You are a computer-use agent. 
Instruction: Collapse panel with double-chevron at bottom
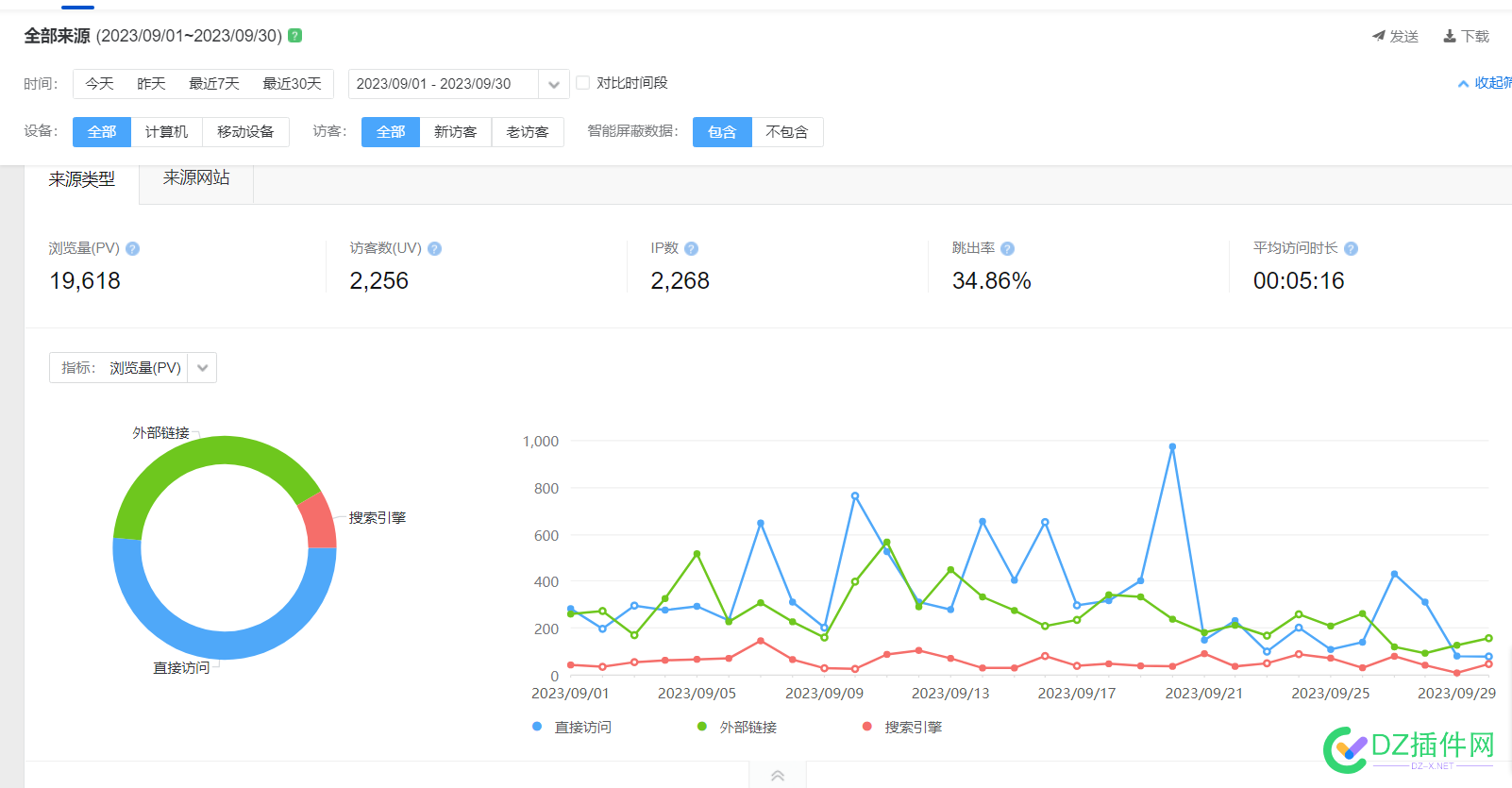pyautogui.click(x=778, y=776)
